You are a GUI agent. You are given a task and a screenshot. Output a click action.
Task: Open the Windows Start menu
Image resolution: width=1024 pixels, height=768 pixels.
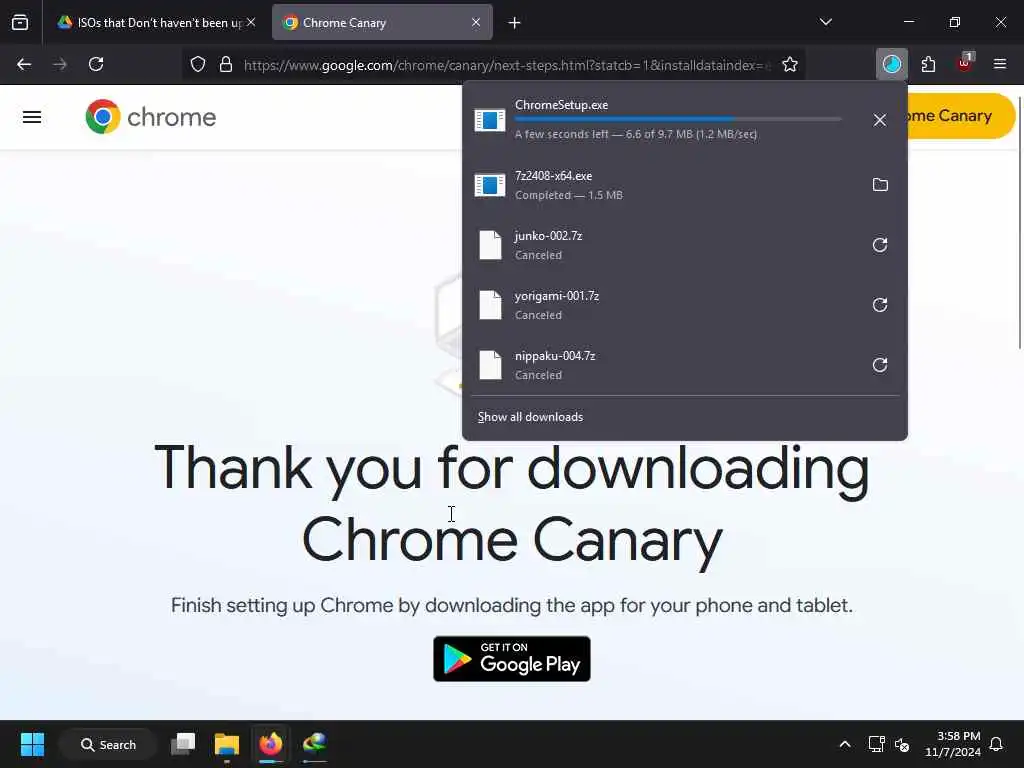pos(33,744)
